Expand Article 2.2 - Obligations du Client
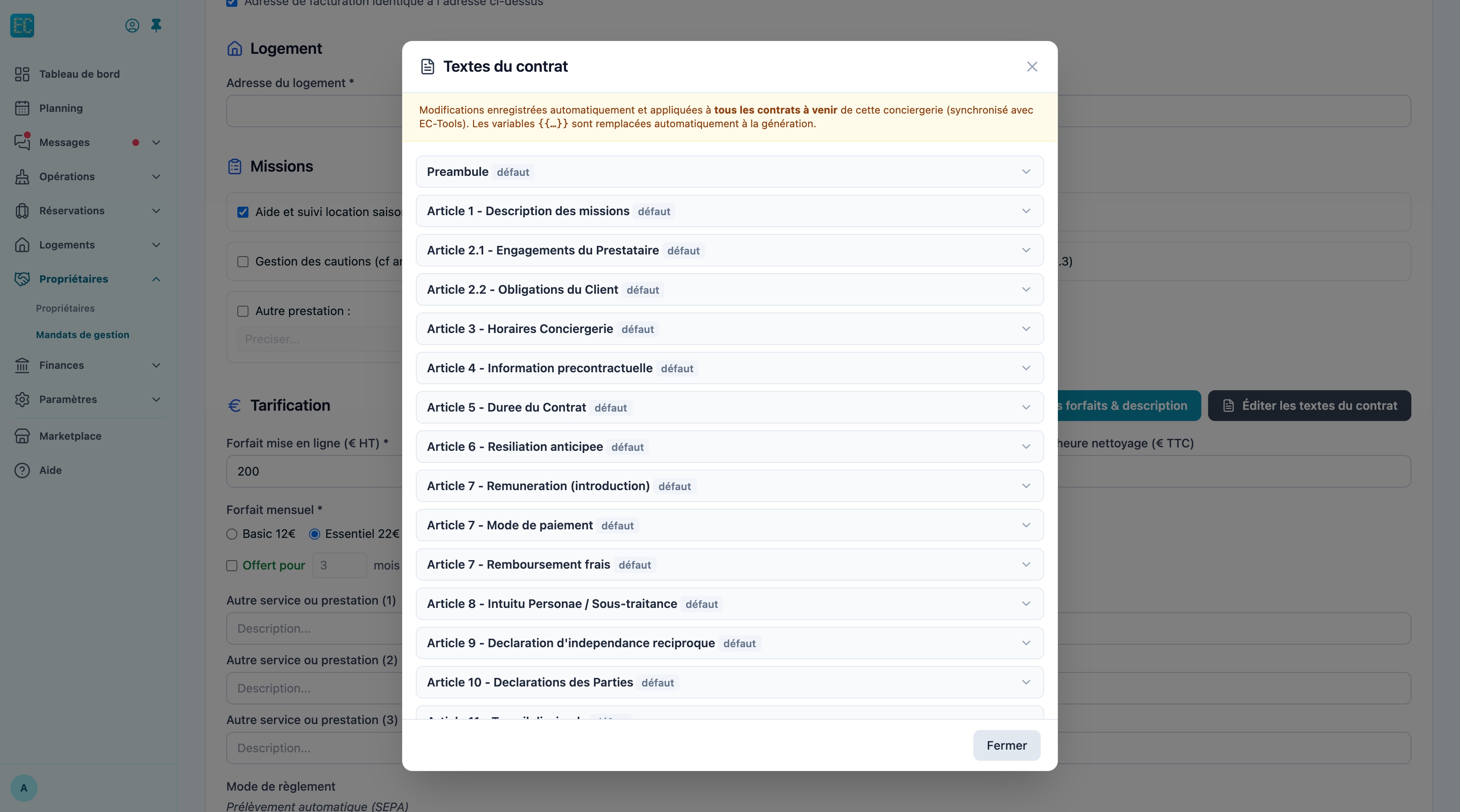This screenshot has height=812, width=1460. [x=730, y=289]
